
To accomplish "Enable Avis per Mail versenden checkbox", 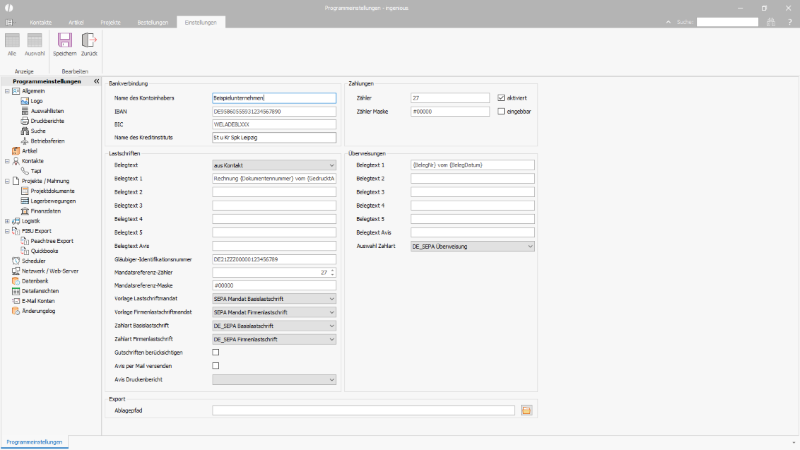I will (216, 366).
